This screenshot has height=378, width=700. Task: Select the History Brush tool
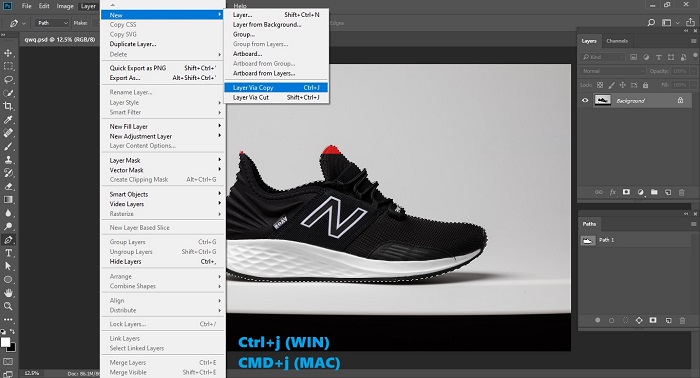point(8,173)
